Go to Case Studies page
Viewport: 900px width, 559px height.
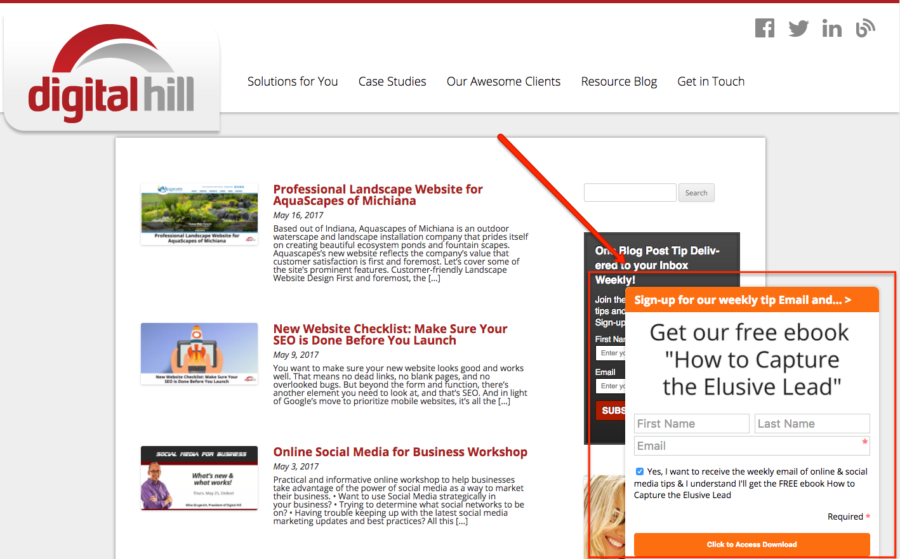392,81
